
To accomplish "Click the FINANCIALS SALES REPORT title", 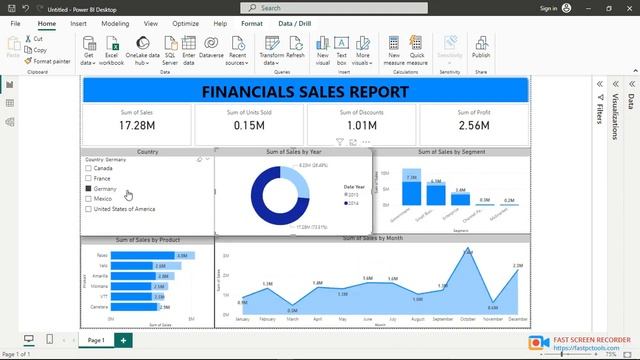I will pyautogui.click(x=305, y=91).
